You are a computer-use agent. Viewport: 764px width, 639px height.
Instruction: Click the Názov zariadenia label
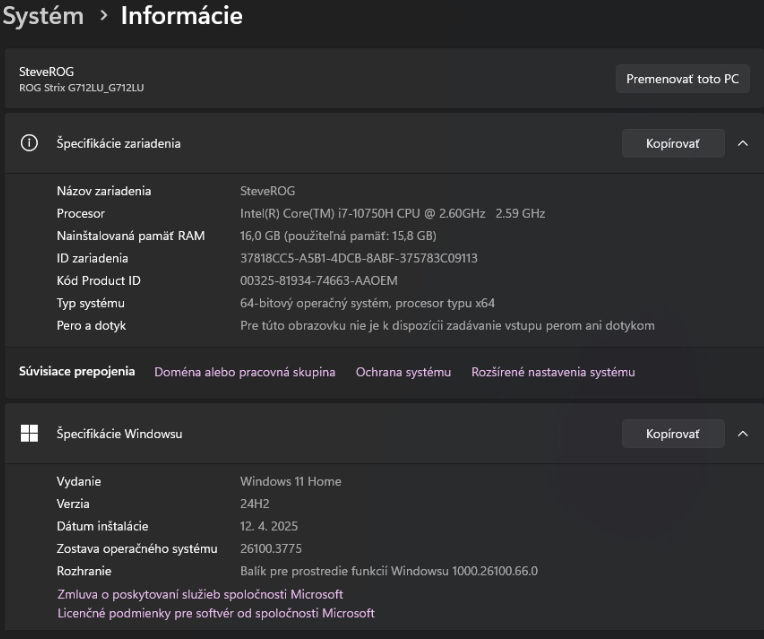104,191
